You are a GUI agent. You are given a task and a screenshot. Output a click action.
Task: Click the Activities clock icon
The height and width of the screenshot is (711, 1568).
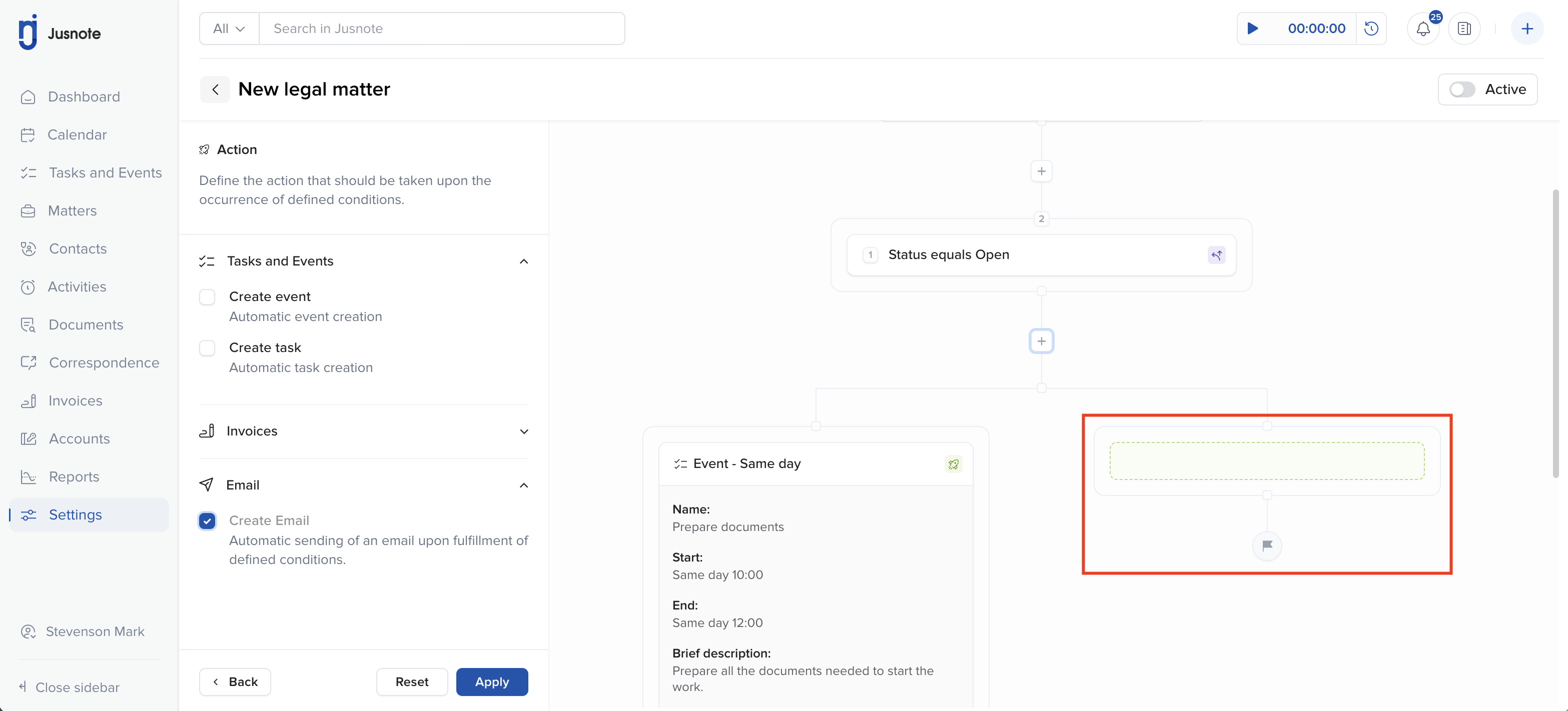tap(28, 287)
